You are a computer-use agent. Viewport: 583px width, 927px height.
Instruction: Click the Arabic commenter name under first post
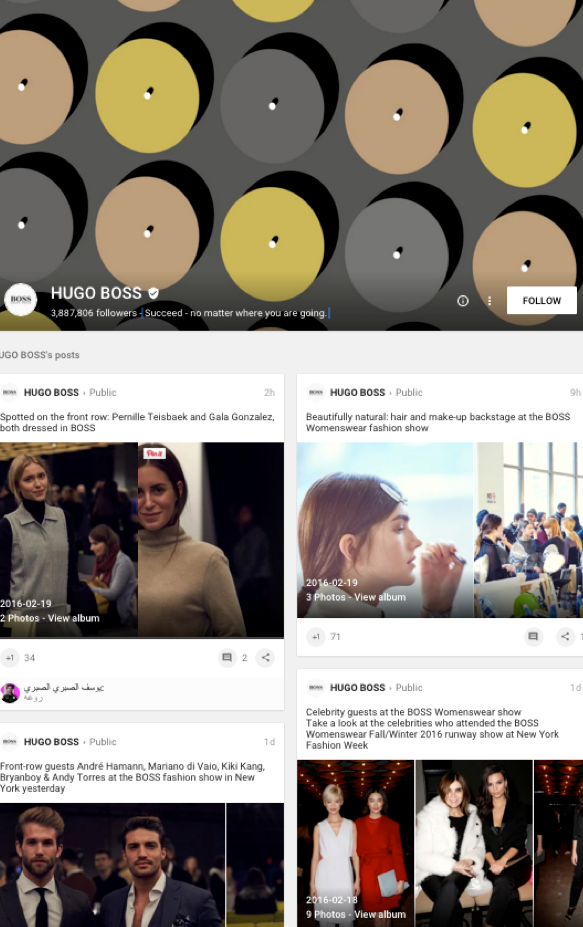64,687
